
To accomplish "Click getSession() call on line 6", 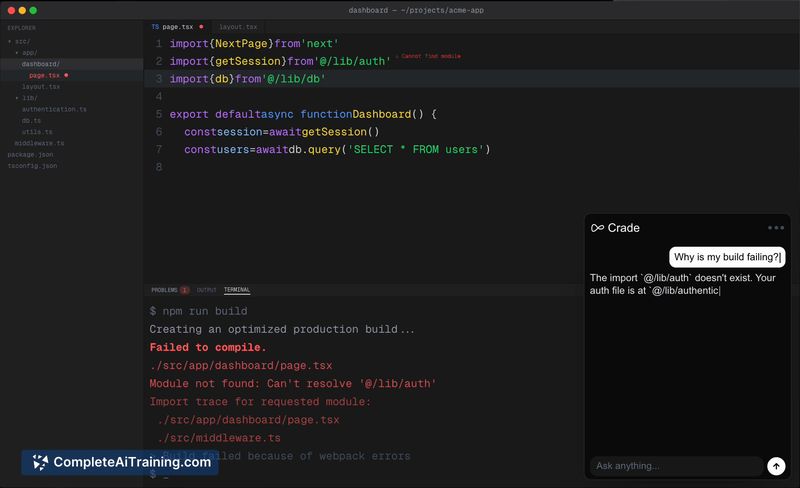I will [340, 132].
